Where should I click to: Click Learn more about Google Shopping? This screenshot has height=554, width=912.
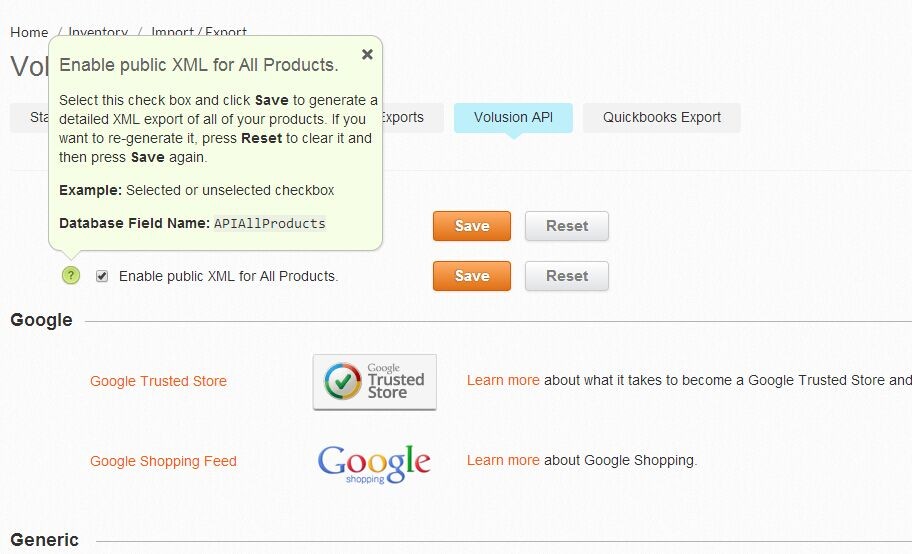[x=503, y=460]
